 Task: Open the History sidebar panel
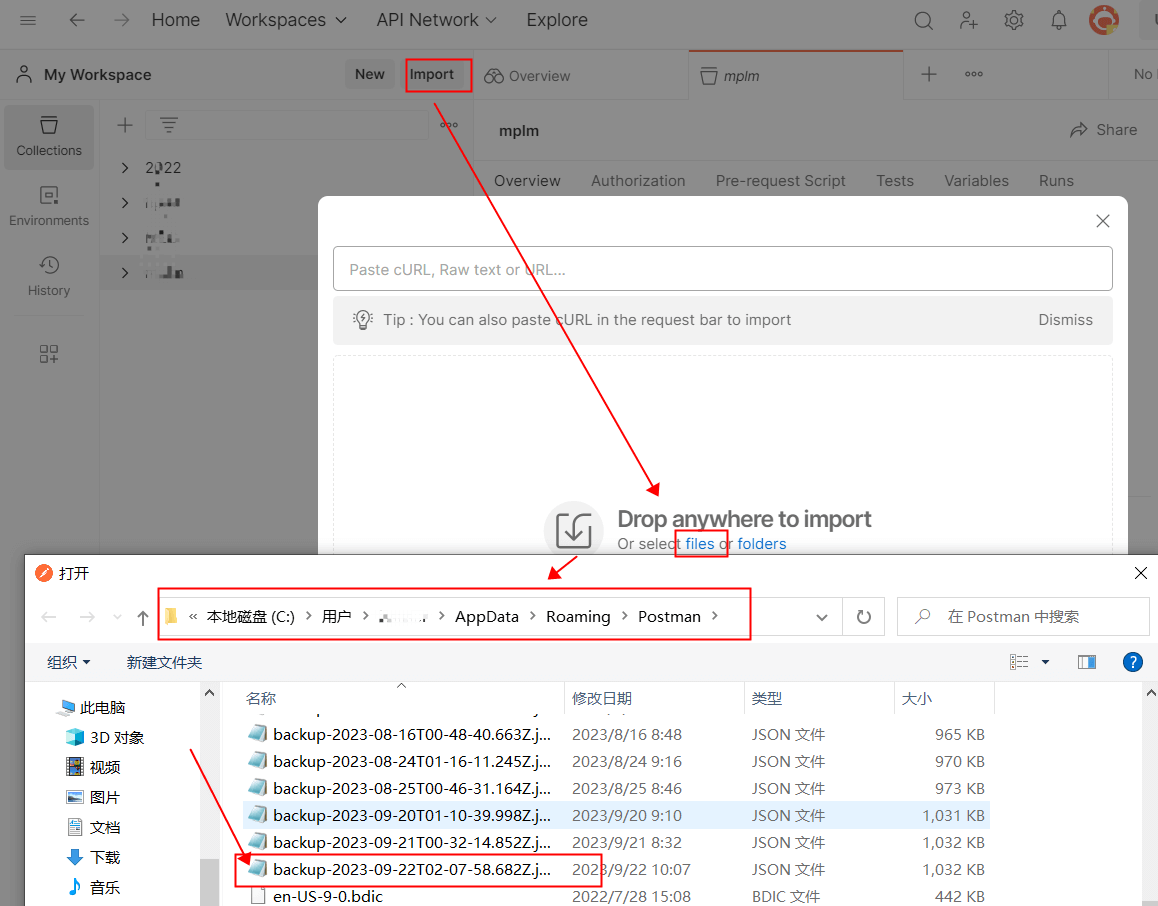click(49, 276)
